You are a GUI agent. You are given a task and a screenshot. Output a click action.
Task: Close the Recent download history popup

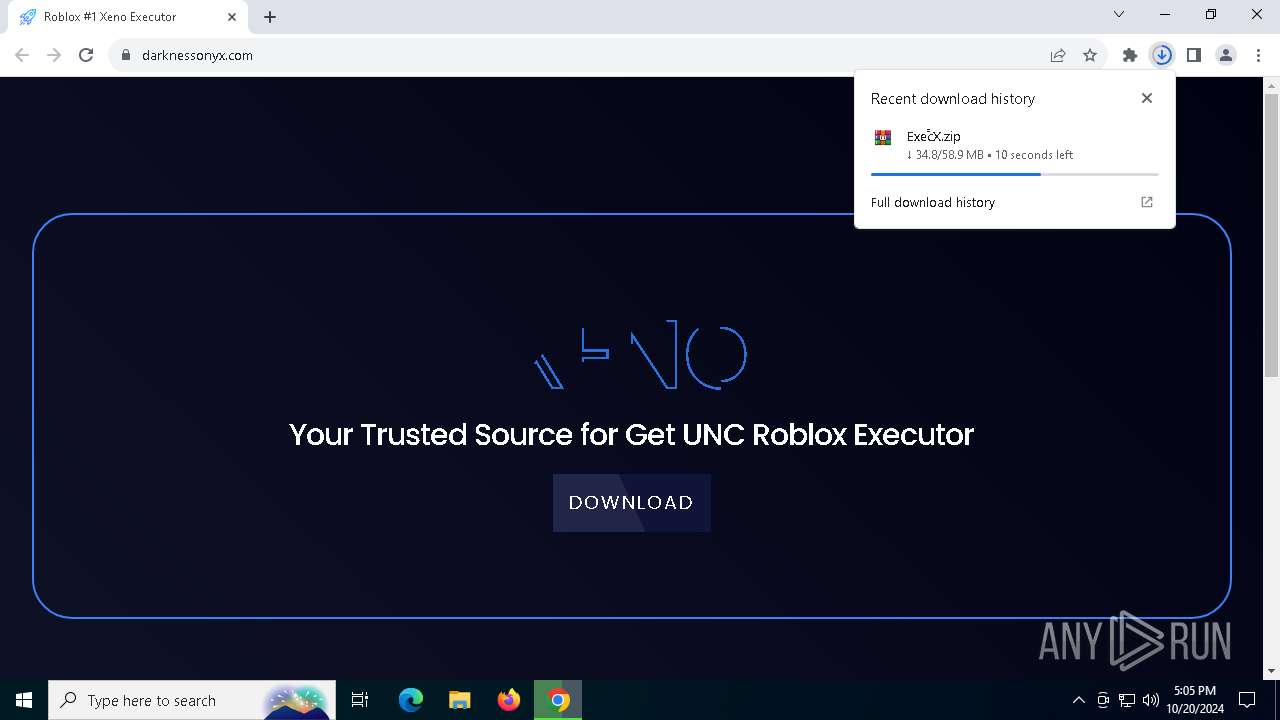[x=1147, y=98]
